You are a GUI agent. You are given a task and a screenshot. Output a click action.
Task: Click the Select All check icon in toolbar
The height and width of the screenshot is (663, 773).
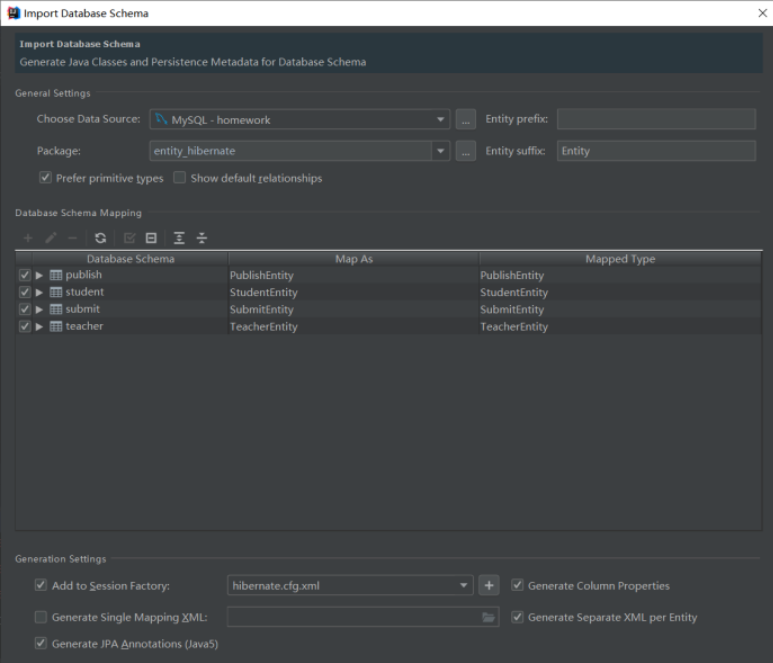pyautogui.click(x=129, y=238)
